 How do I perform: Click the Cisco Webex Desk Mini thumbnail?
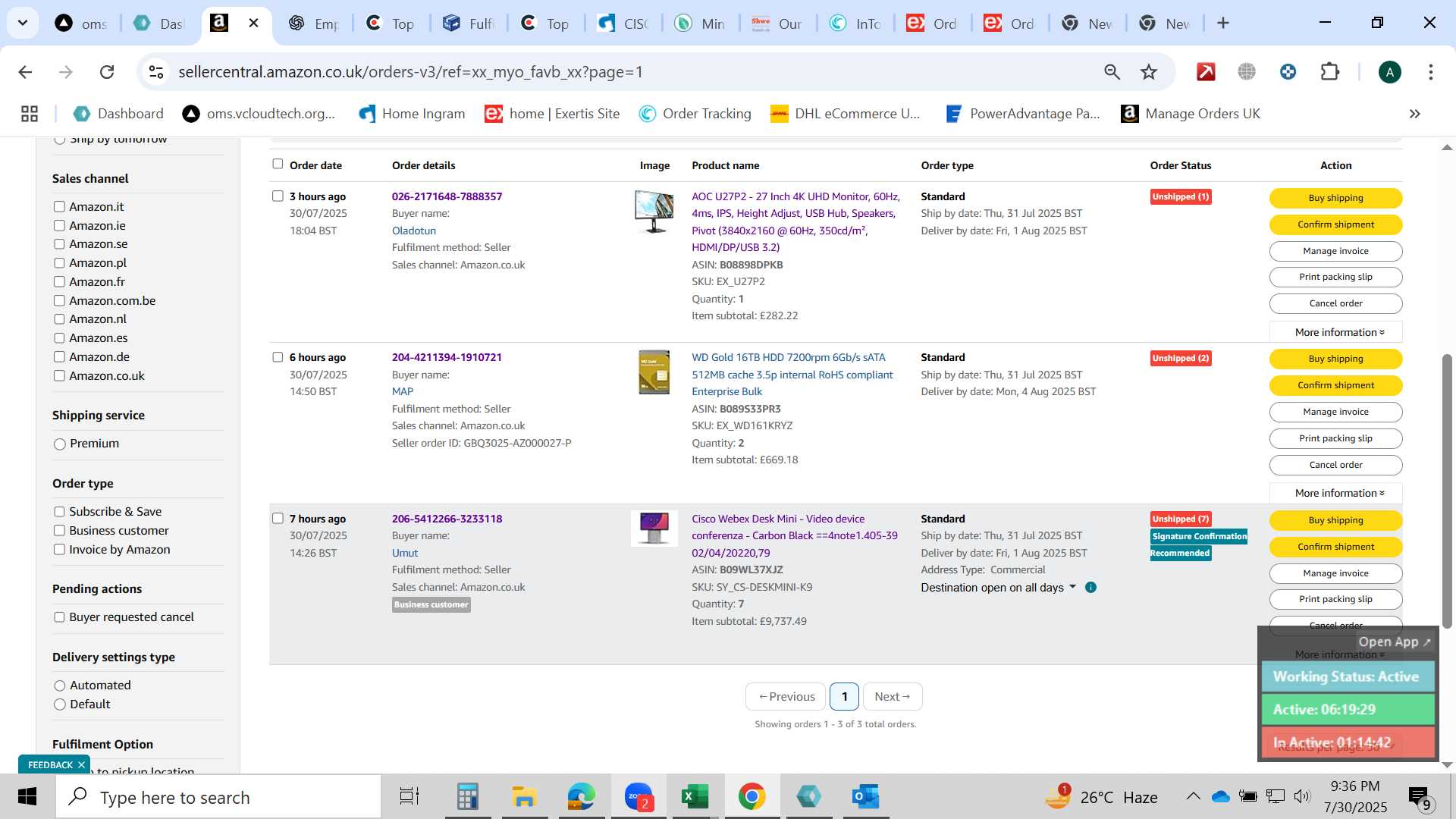click(x=654, y=528)
